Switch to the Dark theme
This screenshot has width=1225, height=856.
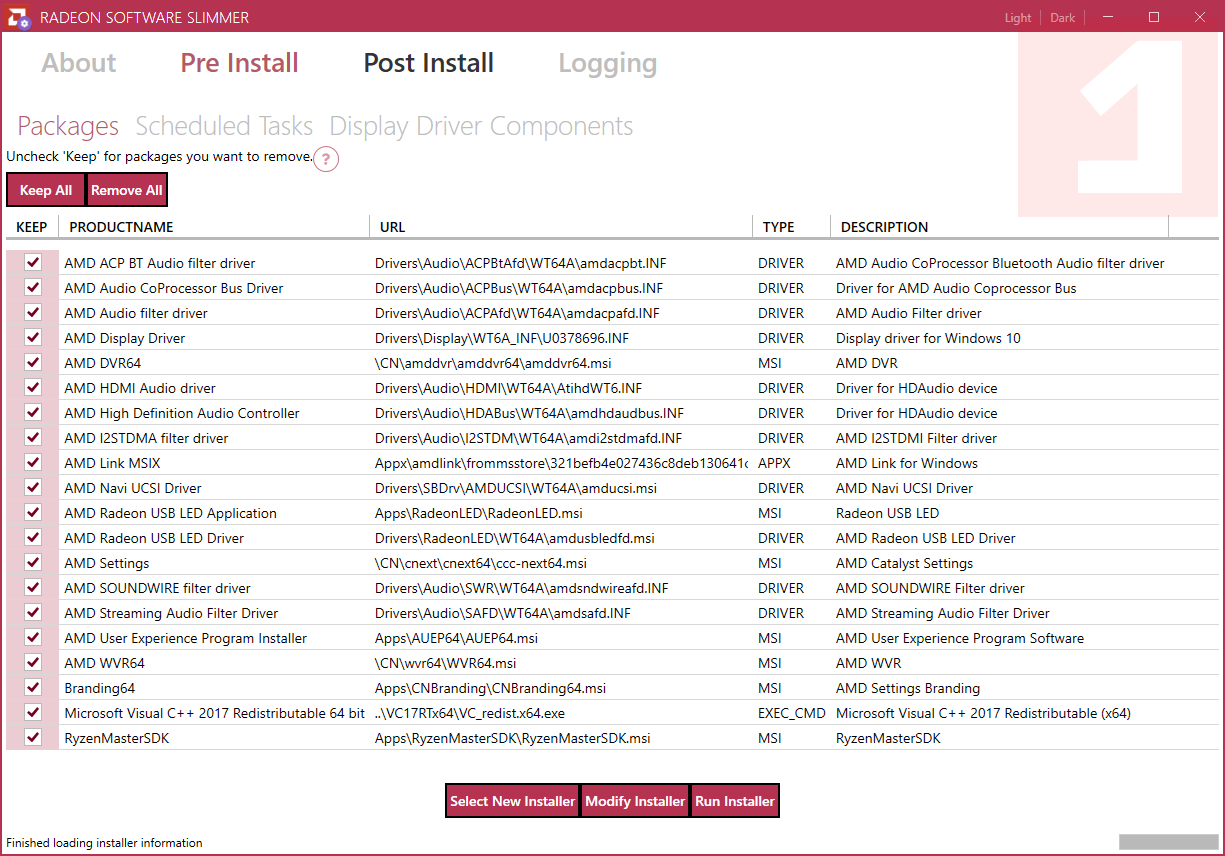(x=1063, y=17)
